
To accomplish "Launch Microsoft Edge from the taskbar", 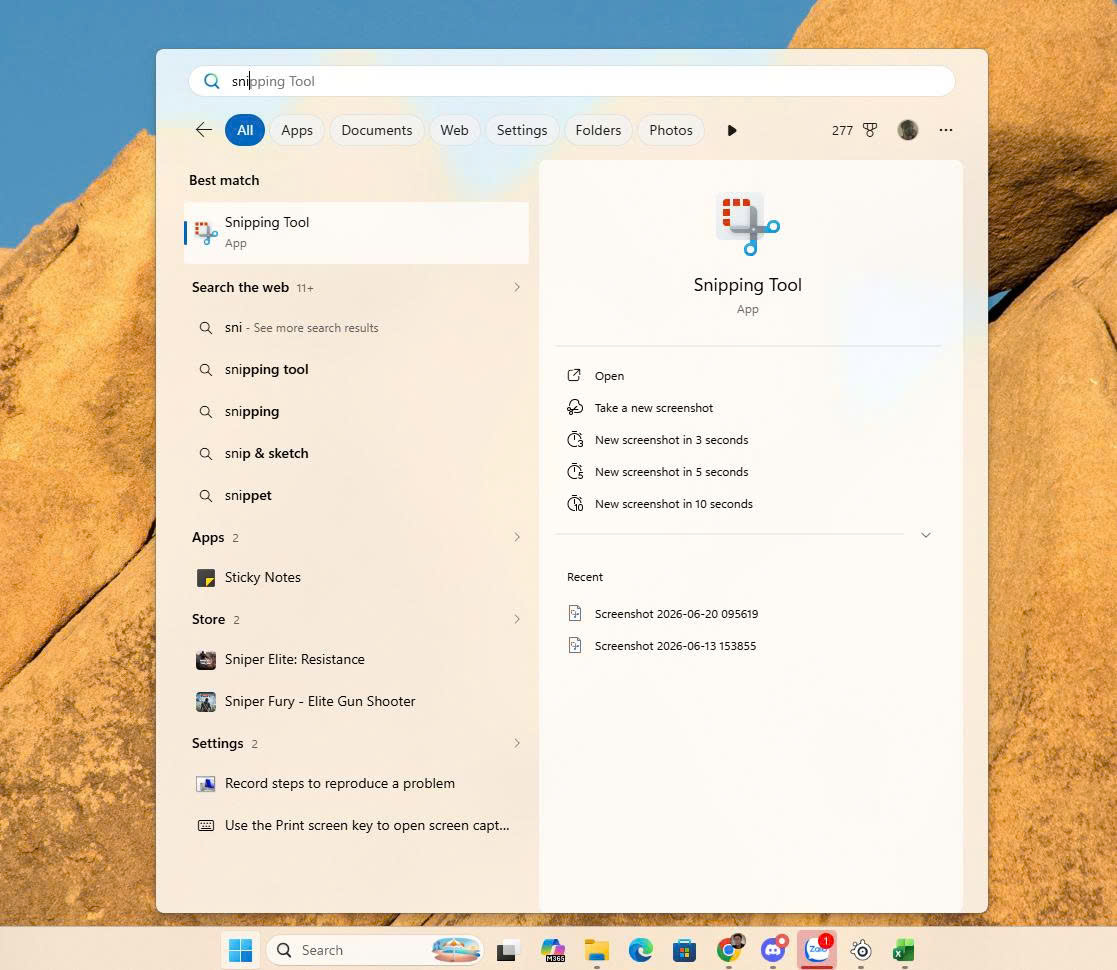I will (x=640, y=950).
